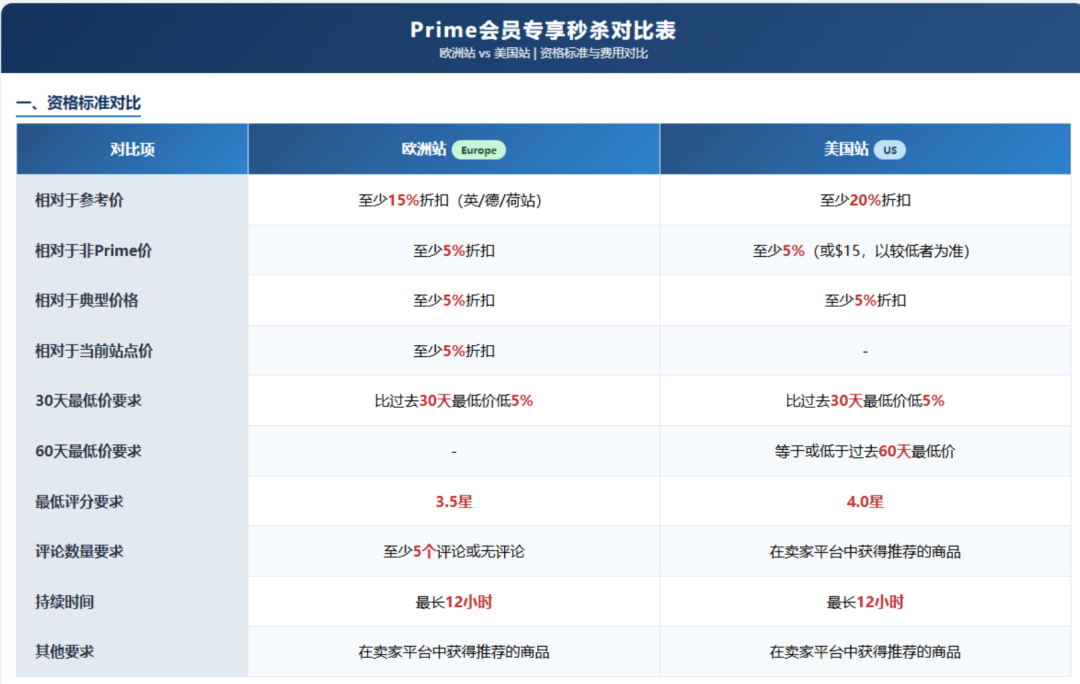Click US cell in 30天最低价要求 row
1080x684 pixels.
(x=865, y=401)
